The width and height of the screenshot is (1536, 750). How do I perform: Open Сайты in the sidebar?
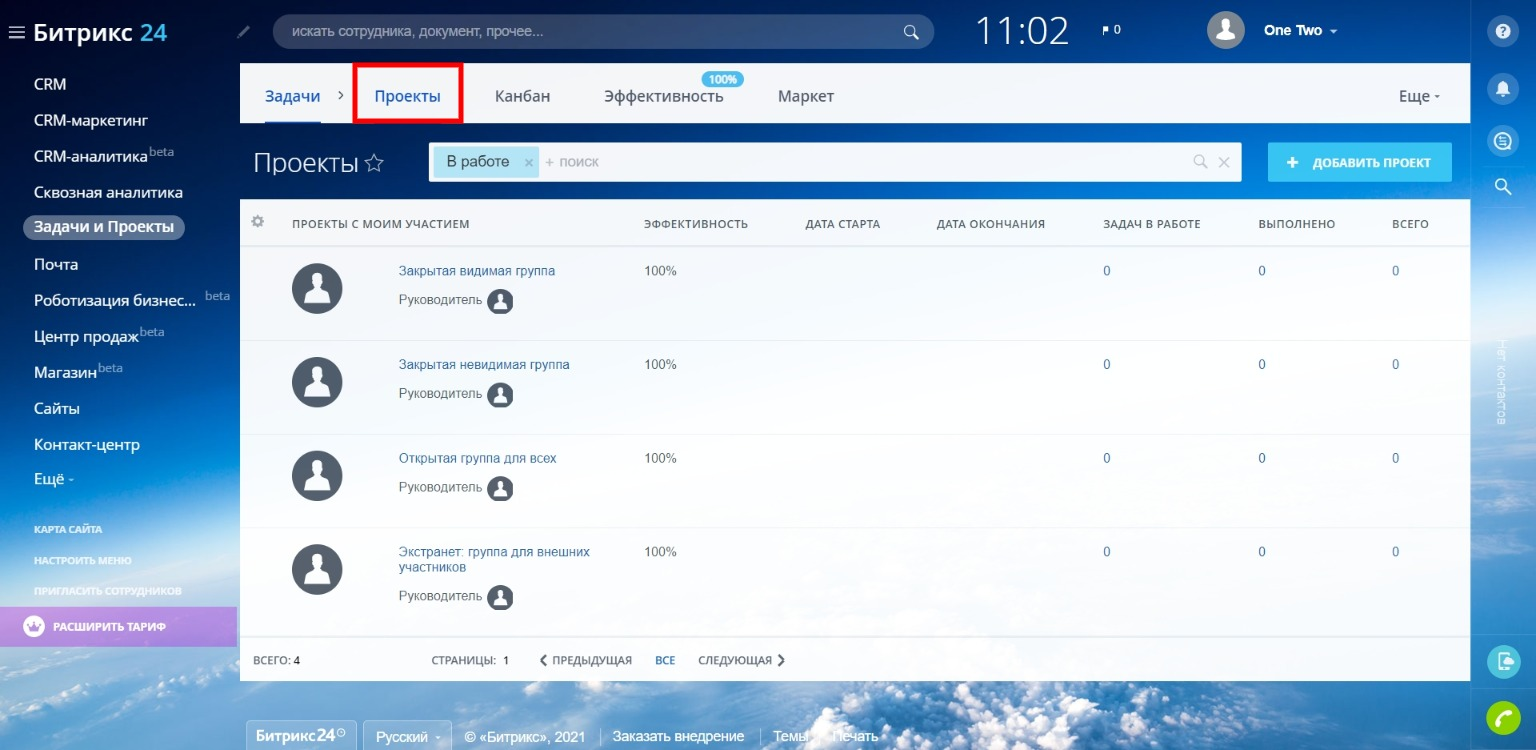click(57, 408)
